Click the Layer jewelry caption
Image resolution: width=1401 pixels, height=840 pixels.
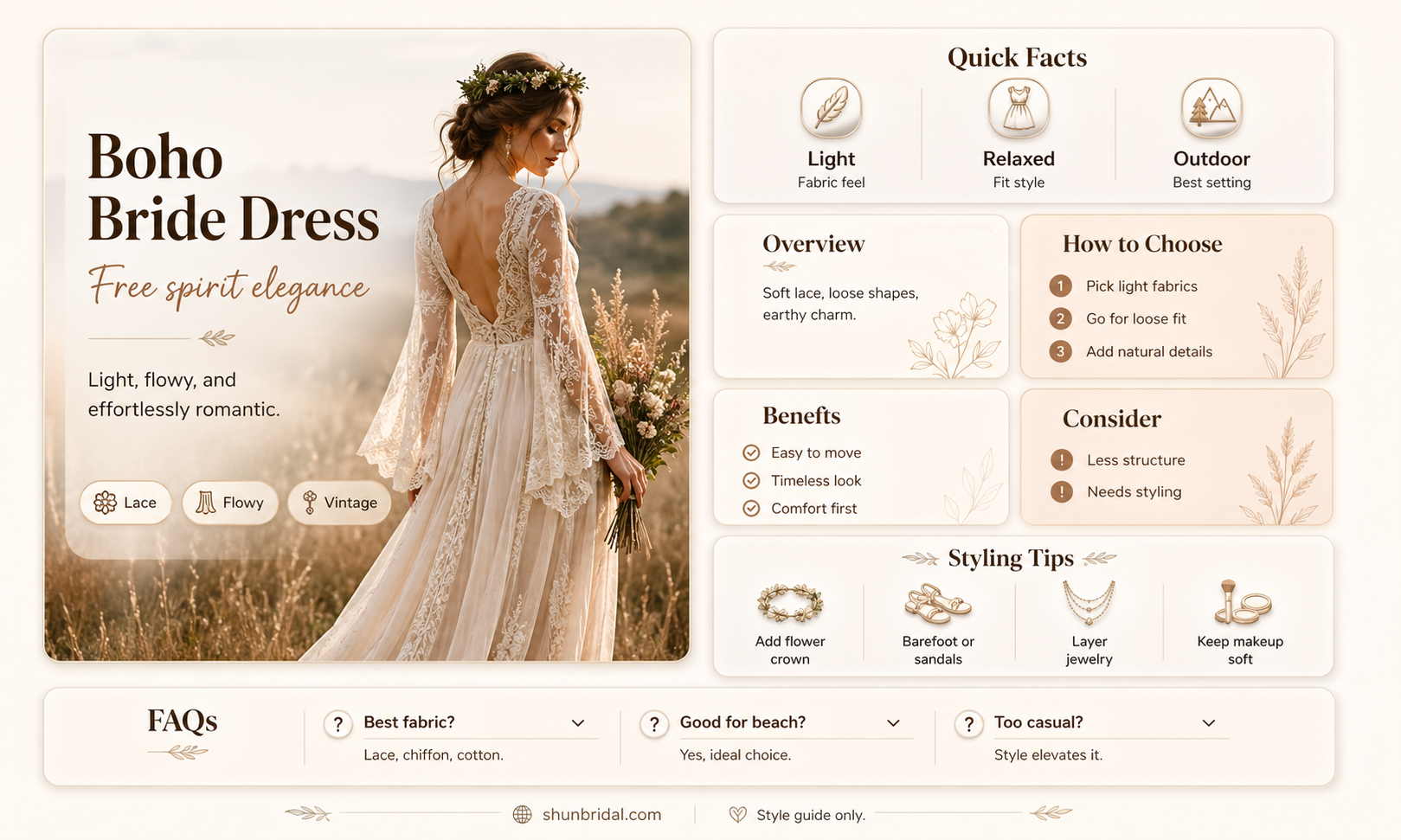point(1089,651)
